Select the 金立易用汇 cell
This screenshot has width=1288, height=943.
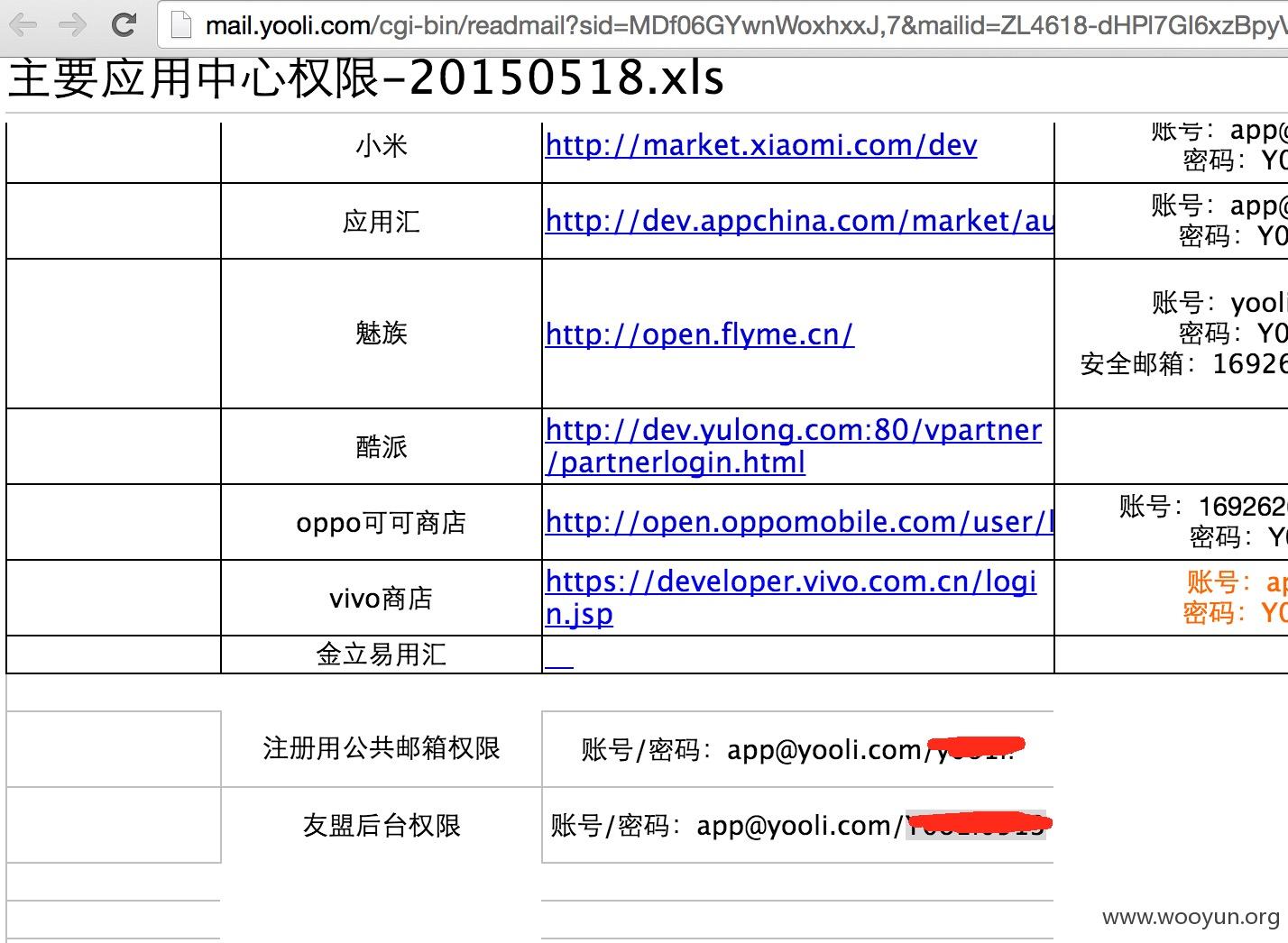click(382, 655)
